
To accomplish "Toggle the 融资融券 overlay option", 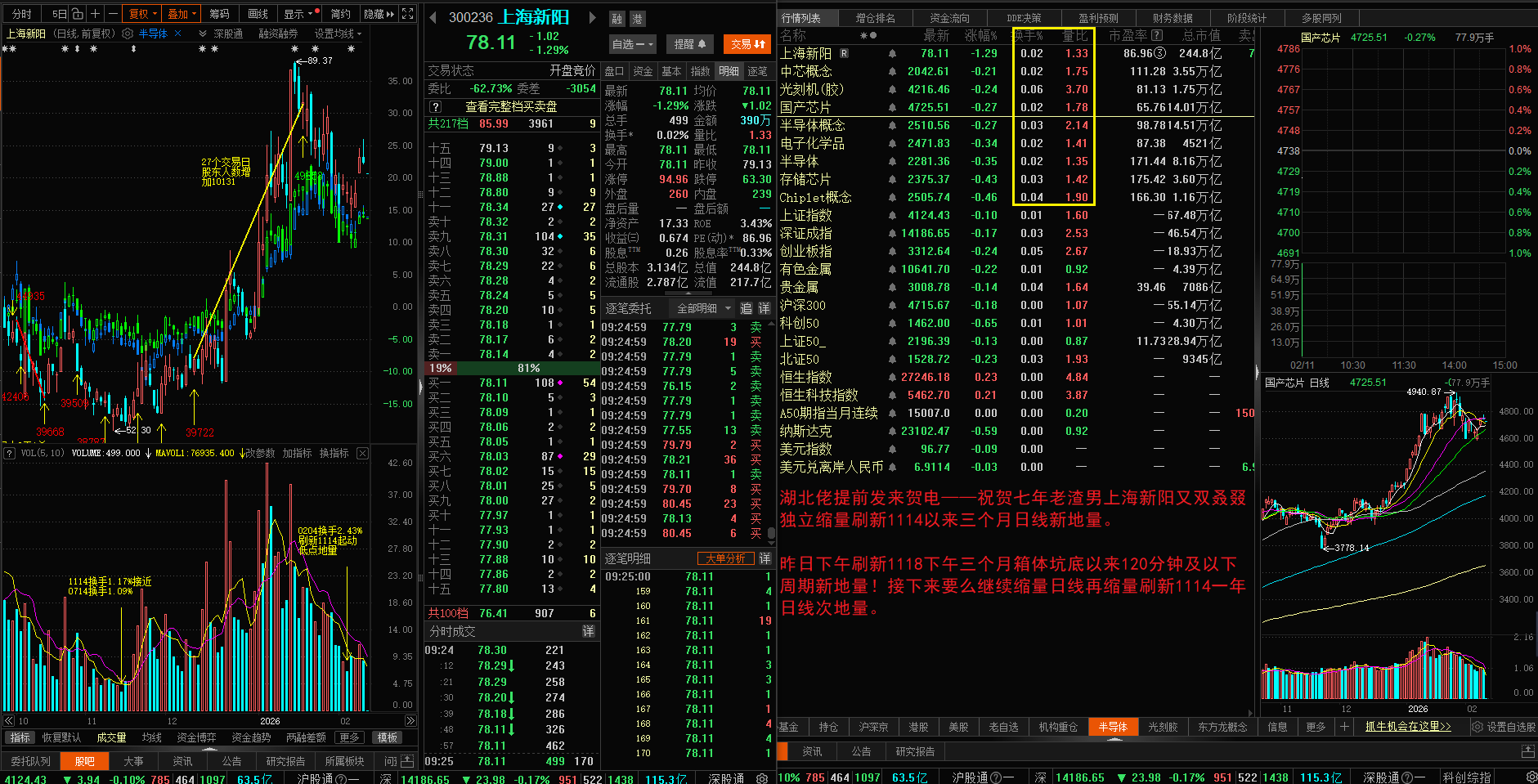I will pos(278,34).
